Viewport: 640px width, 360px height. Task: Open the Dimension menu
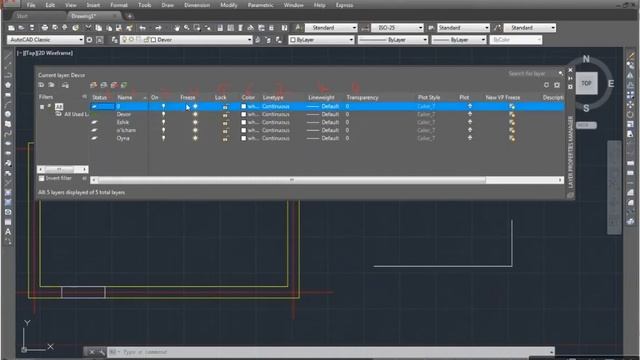(197, 5)
